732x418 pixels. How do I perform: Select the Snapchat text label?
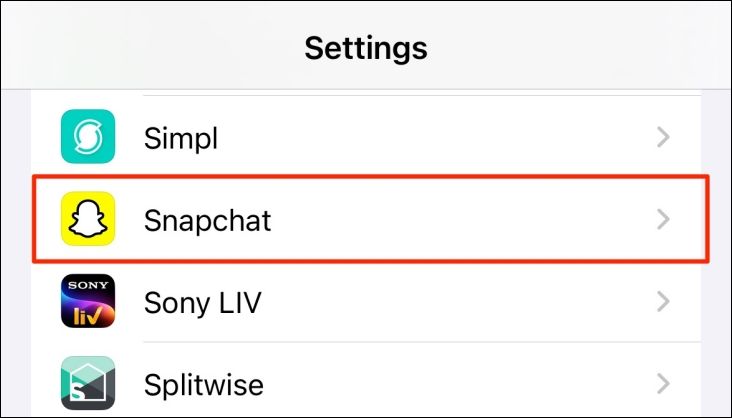[x=207, y=220]
